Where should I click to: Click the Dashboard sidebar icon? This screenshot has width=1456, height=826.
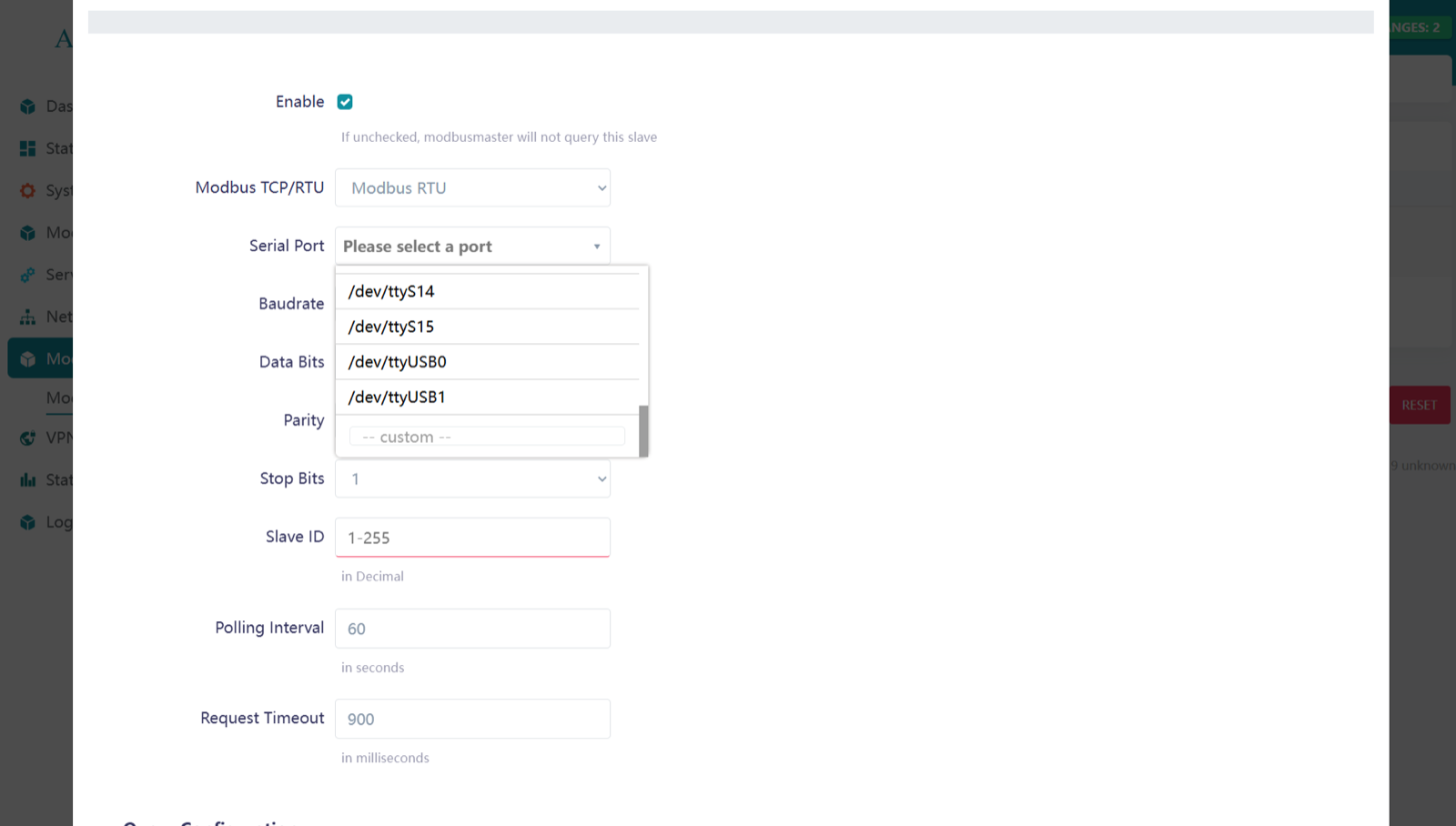(28, 106)
